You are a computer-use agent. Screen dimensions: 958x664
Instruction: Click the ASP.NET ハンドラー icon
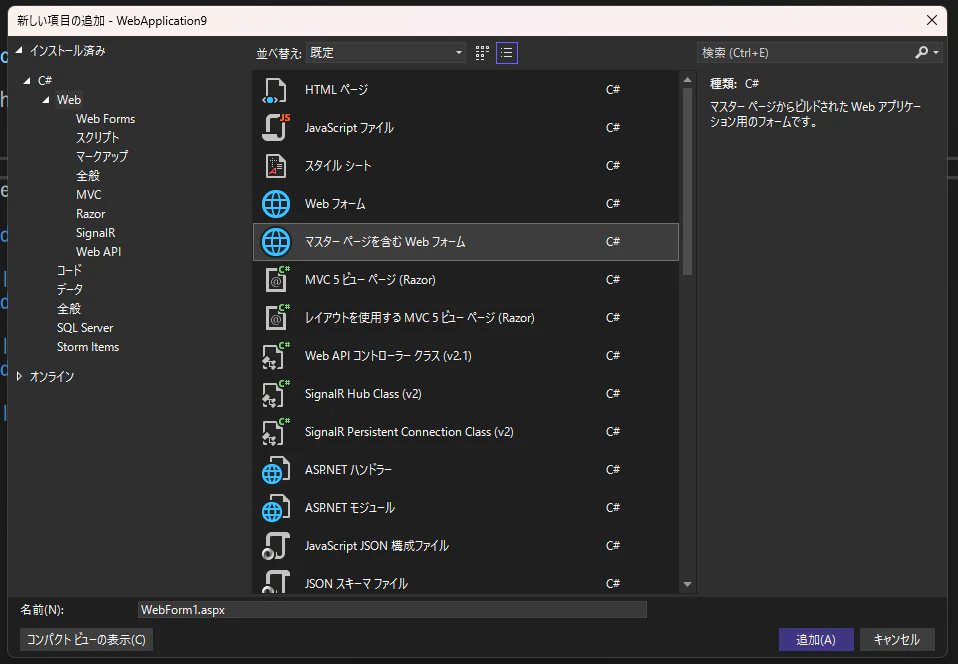[276, 470]
